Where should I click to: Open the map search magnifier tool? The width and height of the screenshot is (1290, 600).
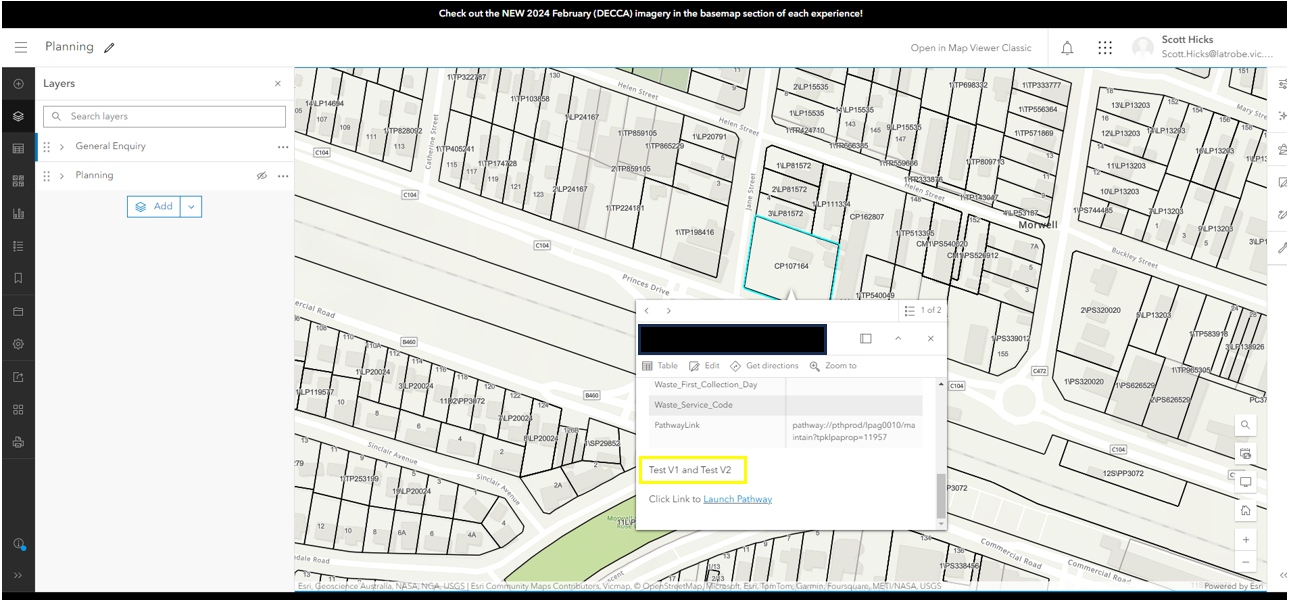1245,424
